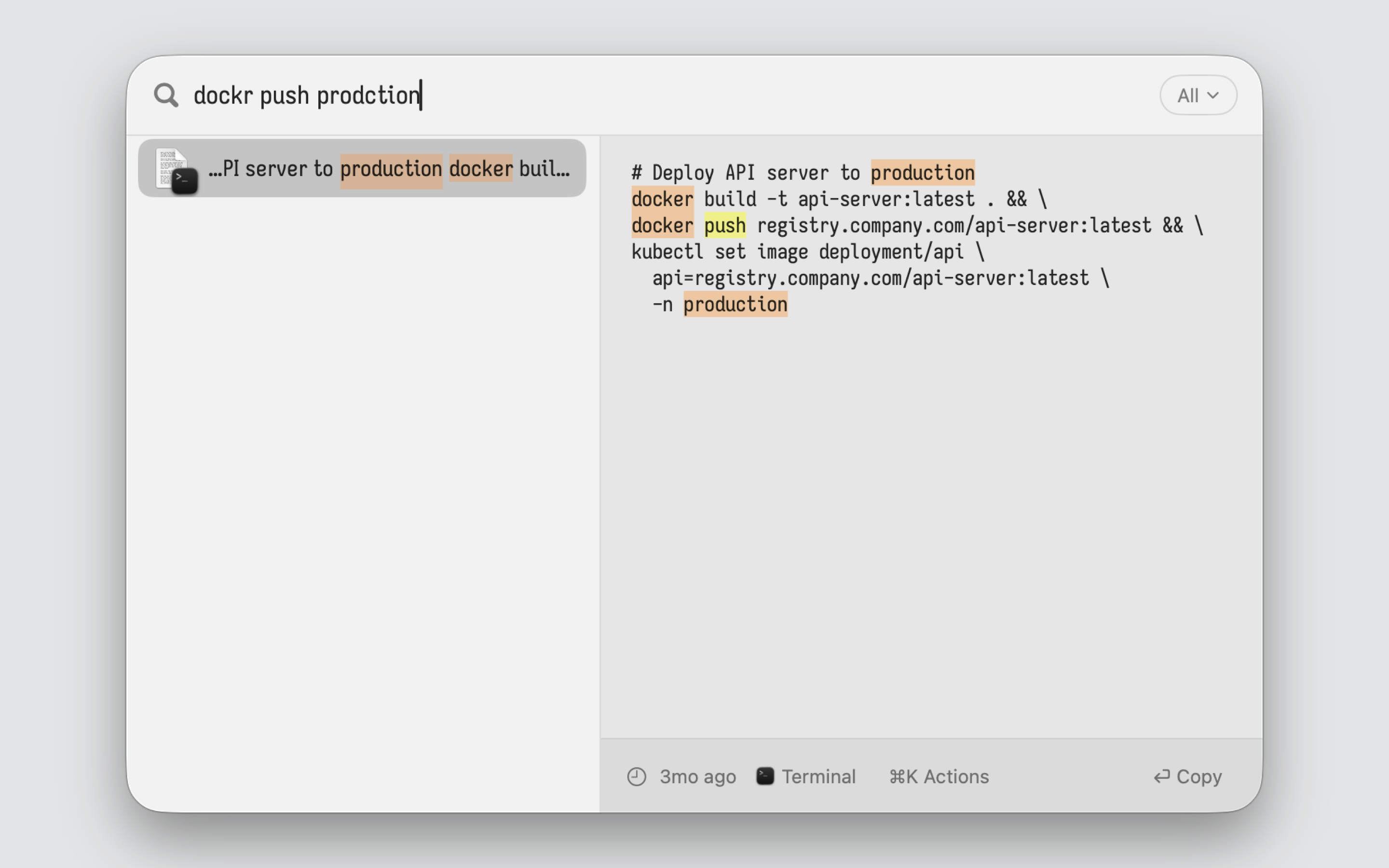This screenshot has width=1389, height=868.
Task: Click the chevron arrow beside "All"
Action: pyautogui.click(x=1213, y=95)
